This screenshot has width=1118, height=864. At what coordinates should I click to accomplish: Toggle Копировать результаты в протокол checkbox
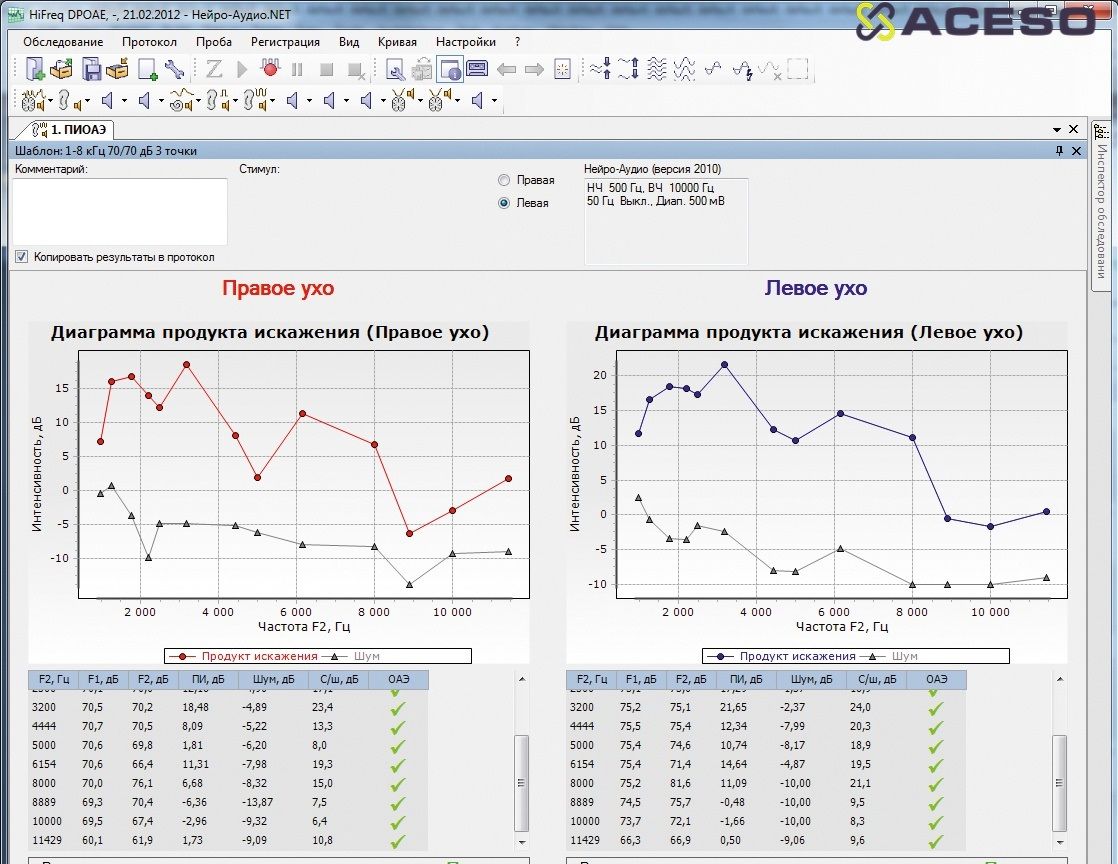(22, 257)
